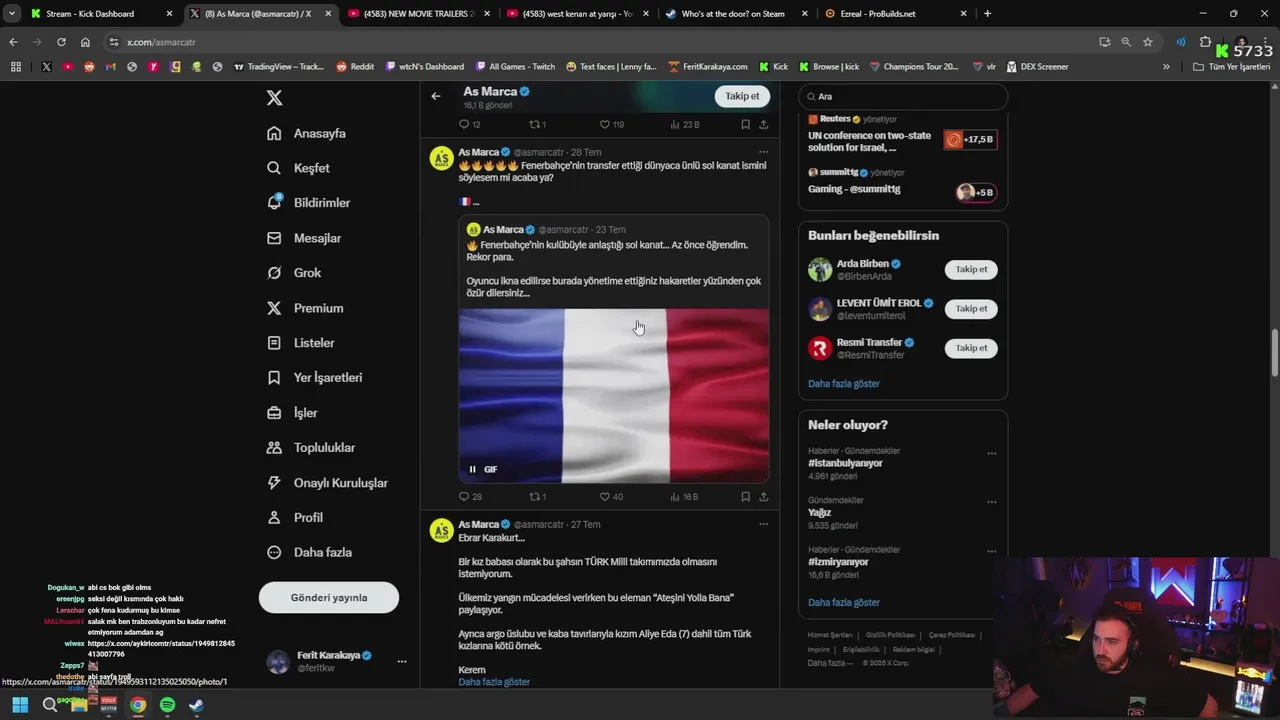Share the French flag GIF tweet
Image resolution: width=1280 pixels, height=720 pixels.
[764, 497]
